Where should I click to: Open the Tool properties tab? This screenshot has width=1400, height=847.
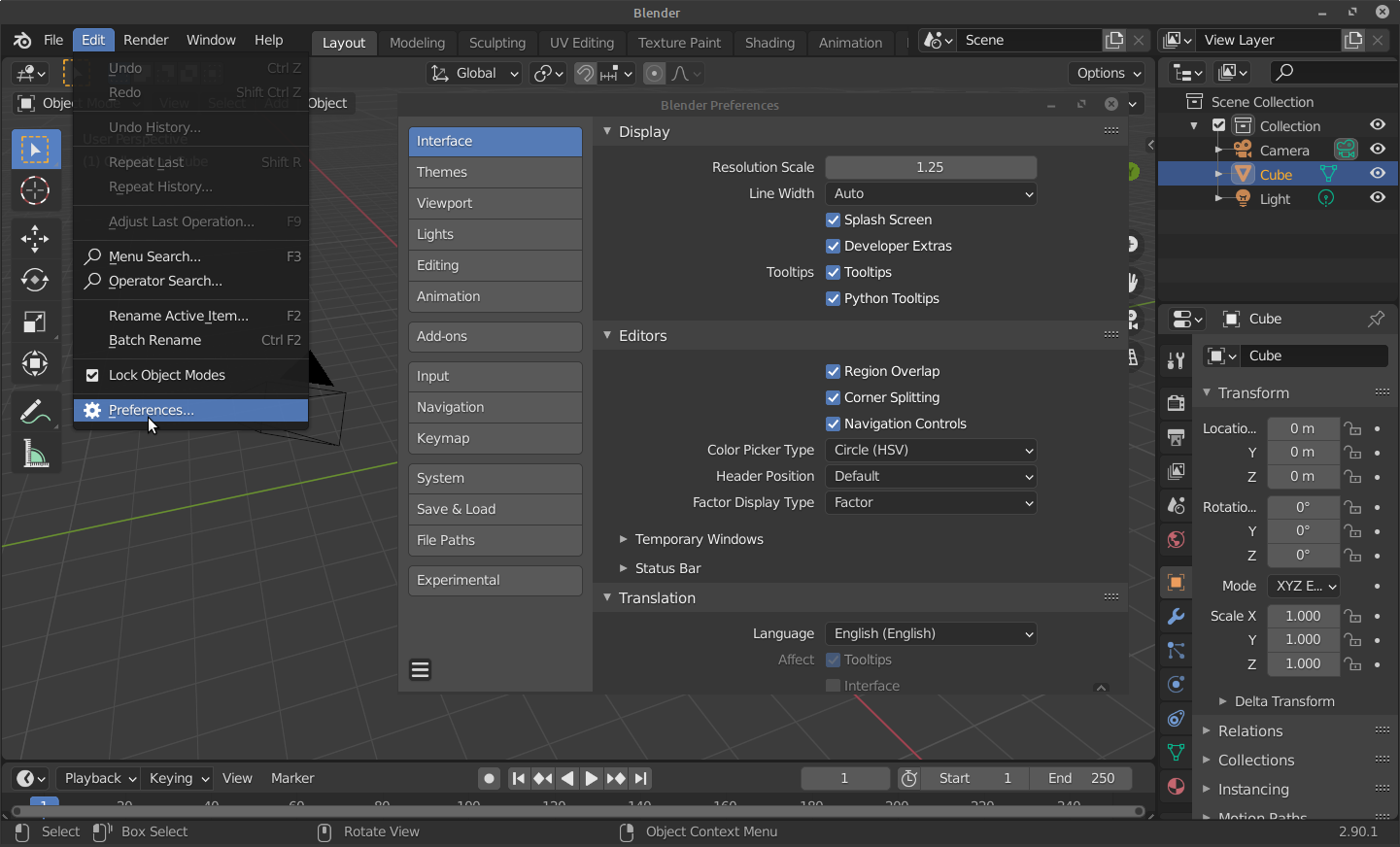(x=1176, y=360)
